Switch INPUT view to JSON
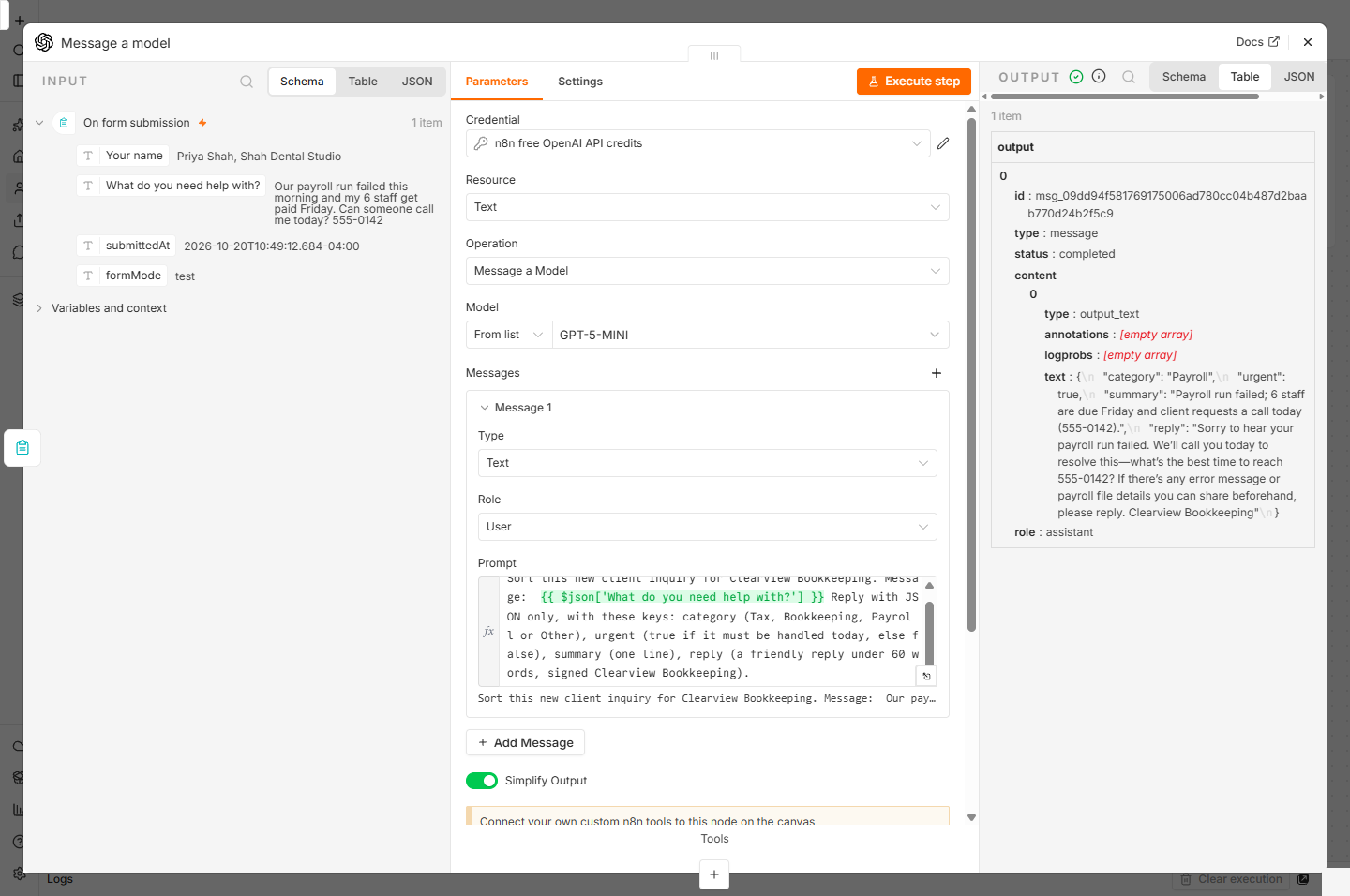Screen dimensions: 1350x896 (x=417, y=82)
